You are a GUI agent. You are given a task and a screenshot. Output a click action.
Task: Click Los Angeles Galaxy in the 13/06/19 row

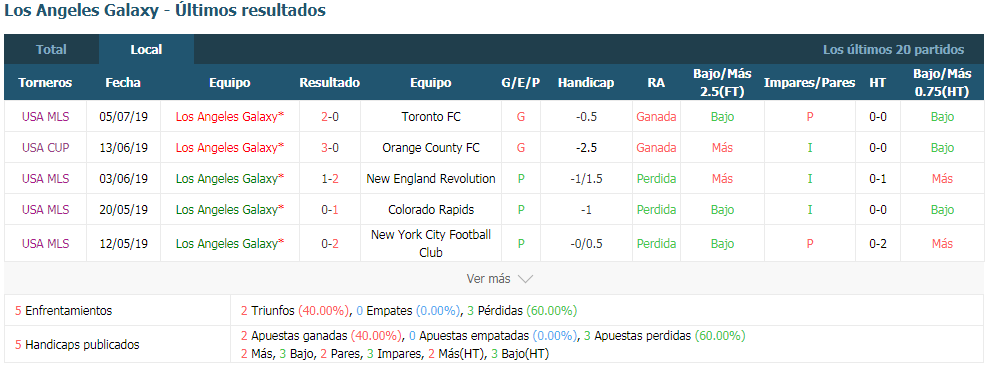(x=230, y=147)
